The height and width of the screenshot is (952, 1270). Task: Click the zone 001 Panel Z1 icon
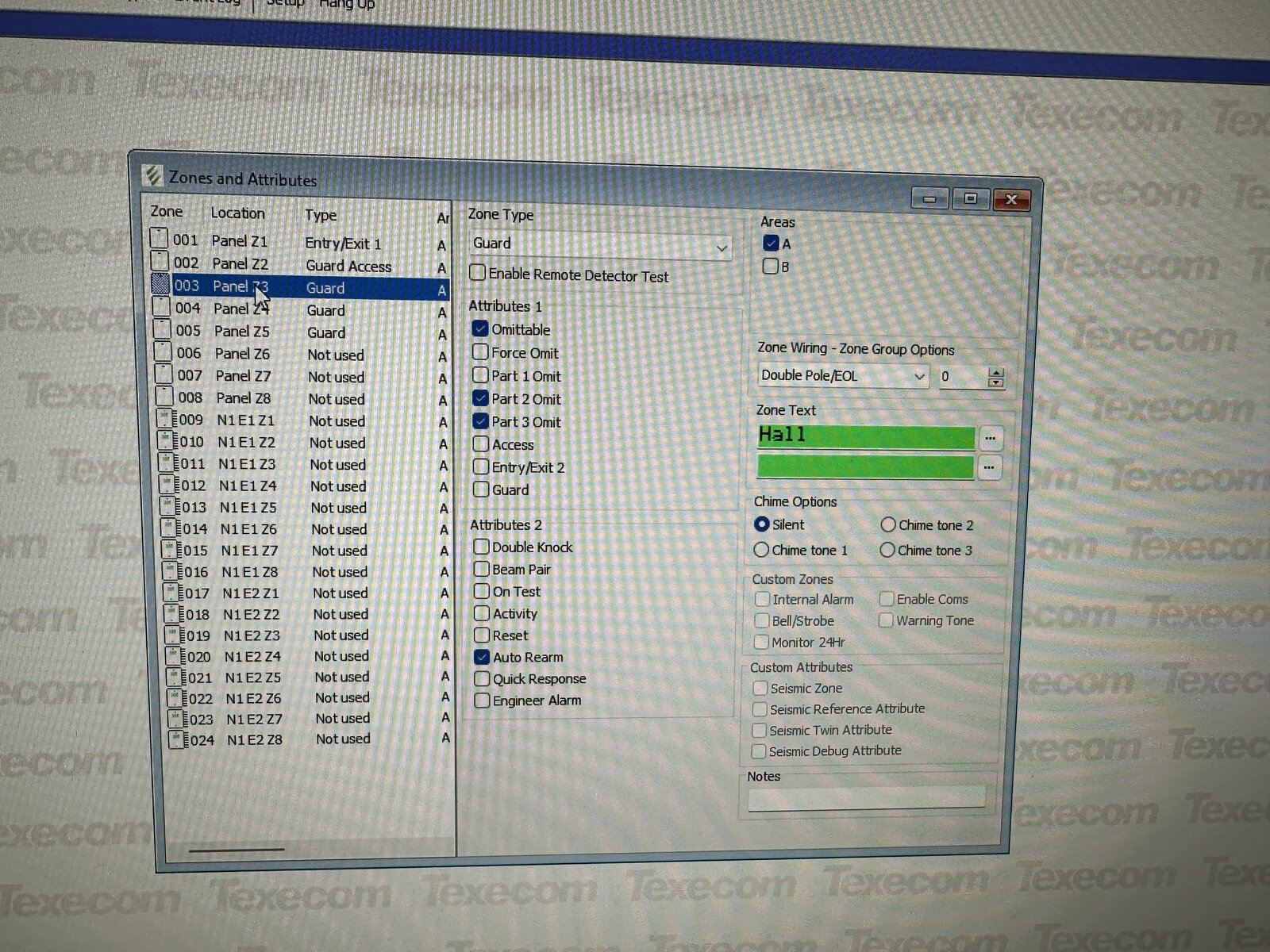160,238
